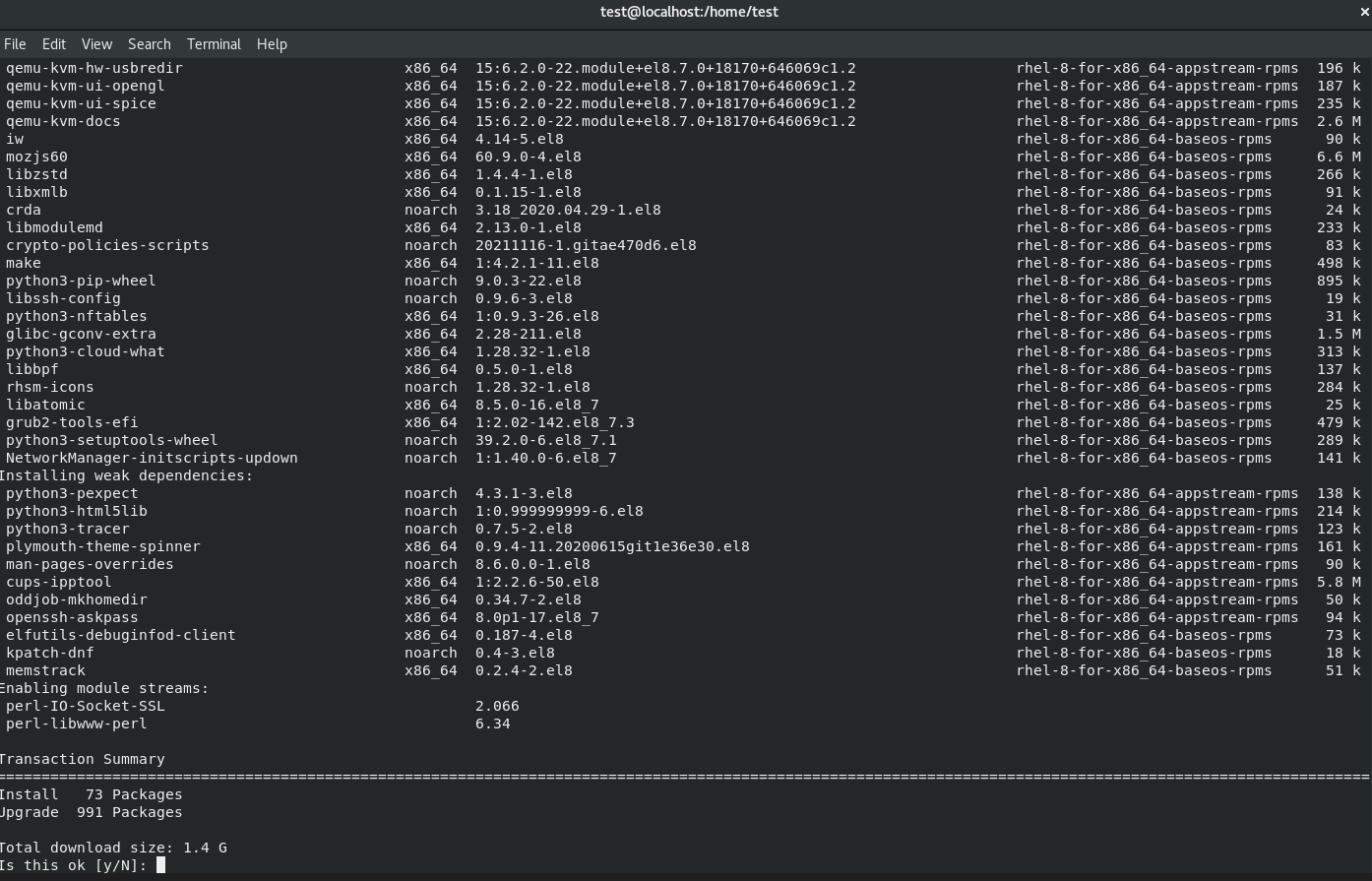Select version 0.9.4-11.20200615git1e36e30.el8

coord(612,546)
